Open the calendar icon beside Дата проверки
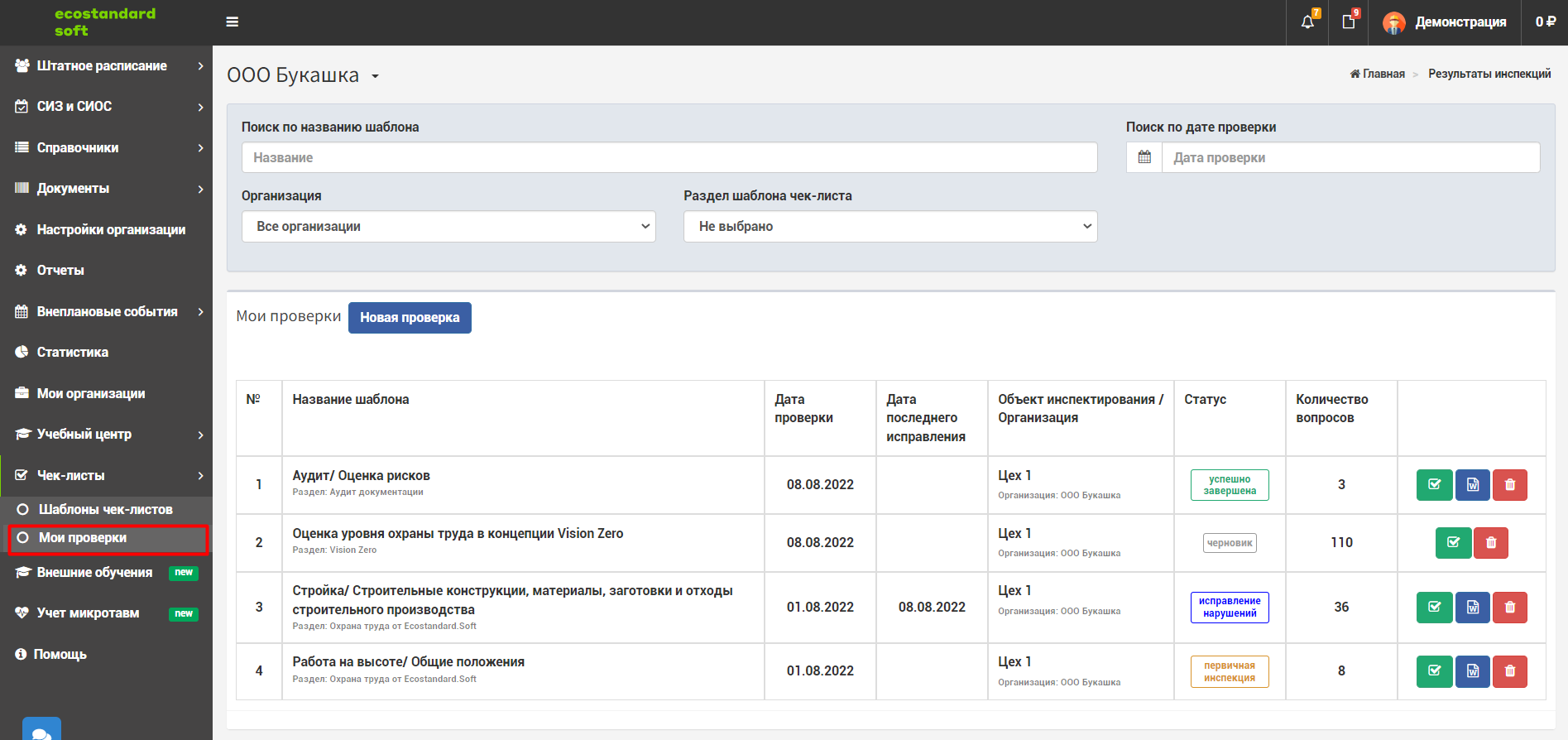Screen dimensions: 1568x740 (x=1144, y=157)
